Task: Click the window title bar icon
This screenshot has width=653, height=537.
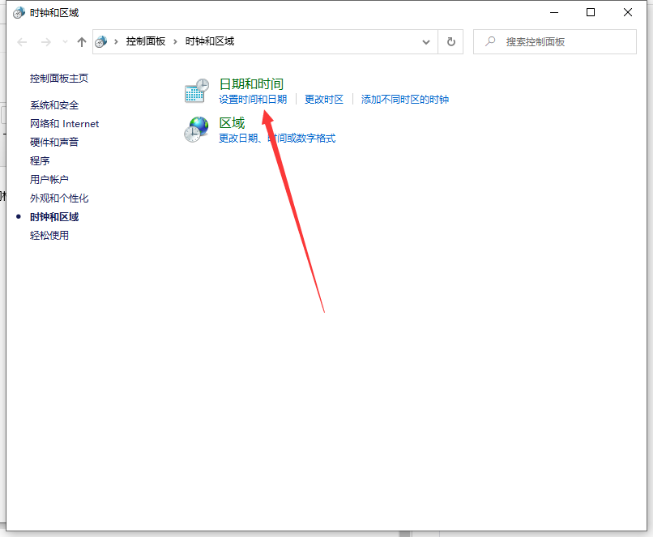Action: [19, 13]
